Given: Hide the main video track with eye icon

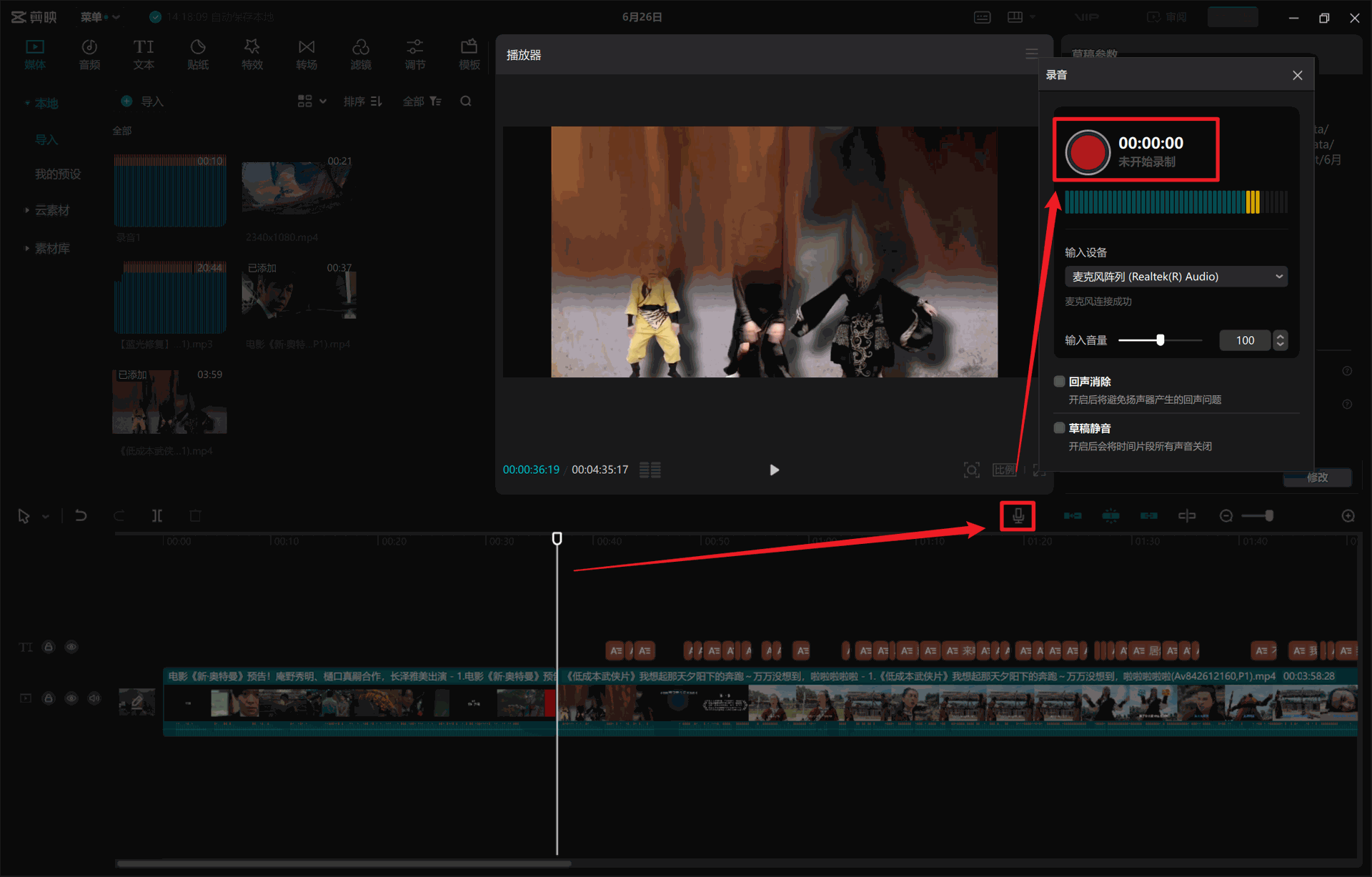Looking at the screenshot, I should point(71,698).
